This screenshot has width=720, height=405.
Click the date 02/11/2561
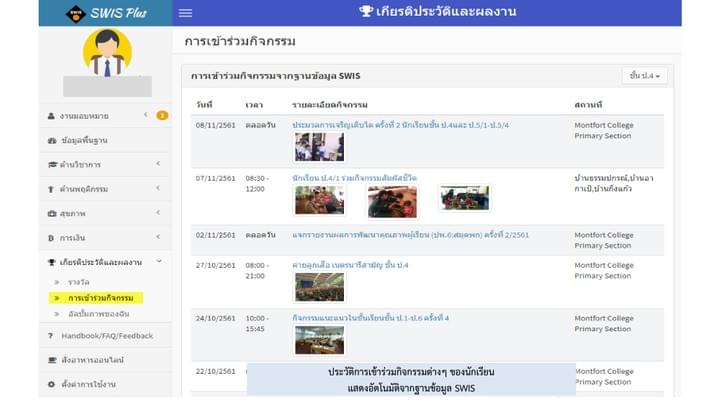[215, 235]
